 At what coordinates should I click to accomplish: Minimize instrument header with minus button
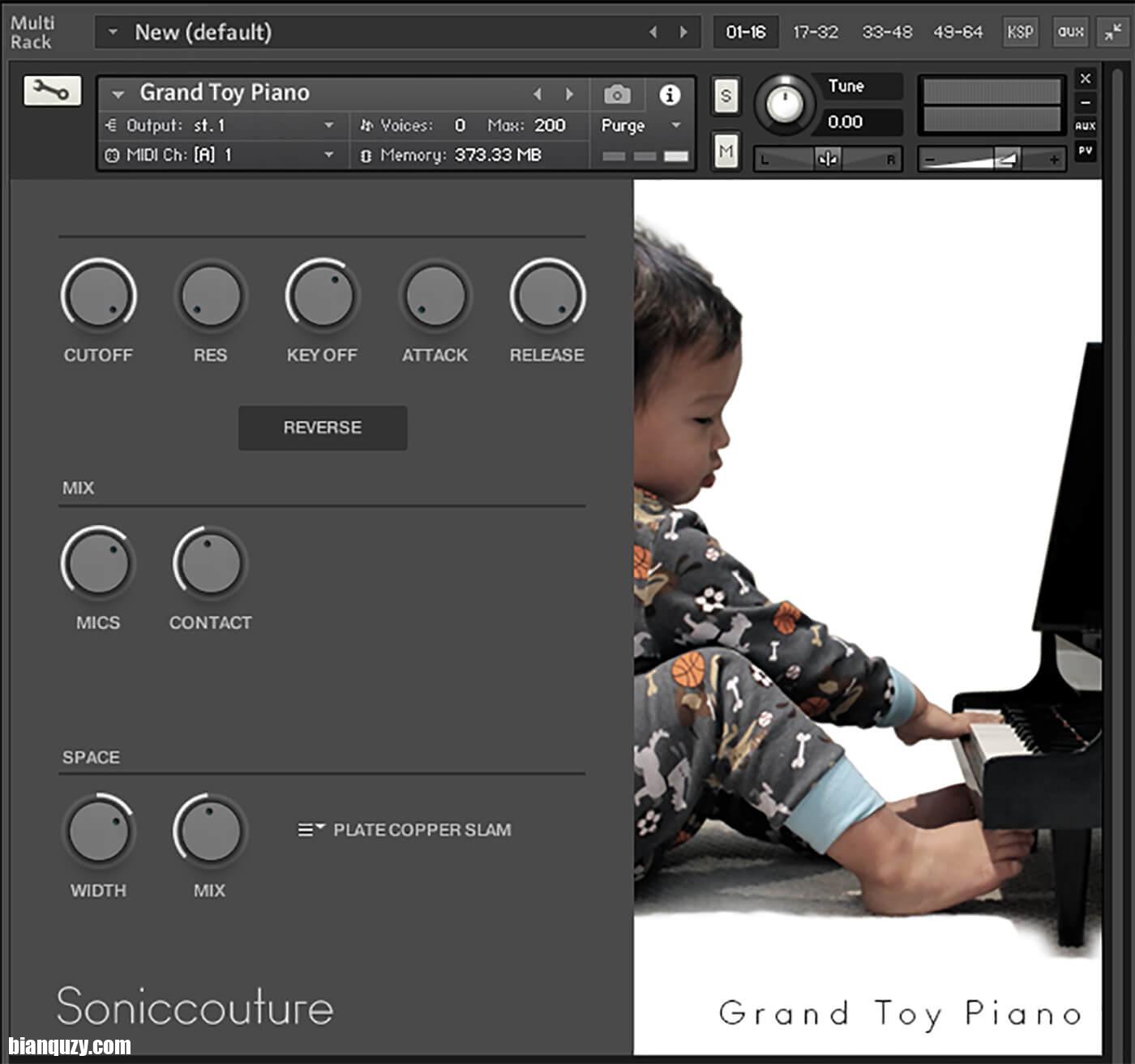pos(1086,102)
